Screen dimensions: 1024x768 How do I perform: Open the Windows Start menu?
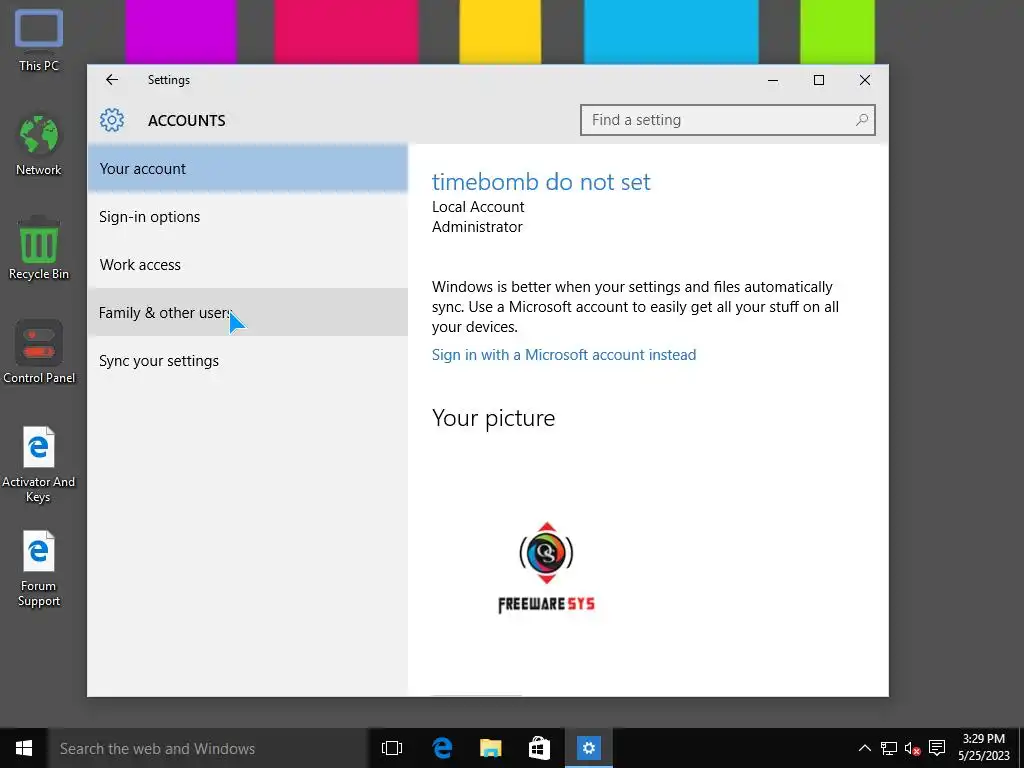click(x=24, y=748)
